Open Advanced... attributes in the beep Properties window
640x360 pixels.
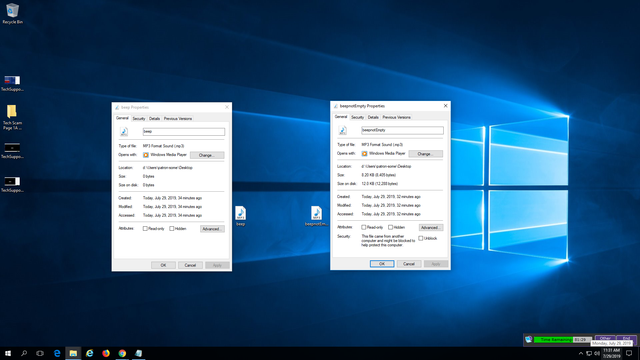tap(212, 229)
